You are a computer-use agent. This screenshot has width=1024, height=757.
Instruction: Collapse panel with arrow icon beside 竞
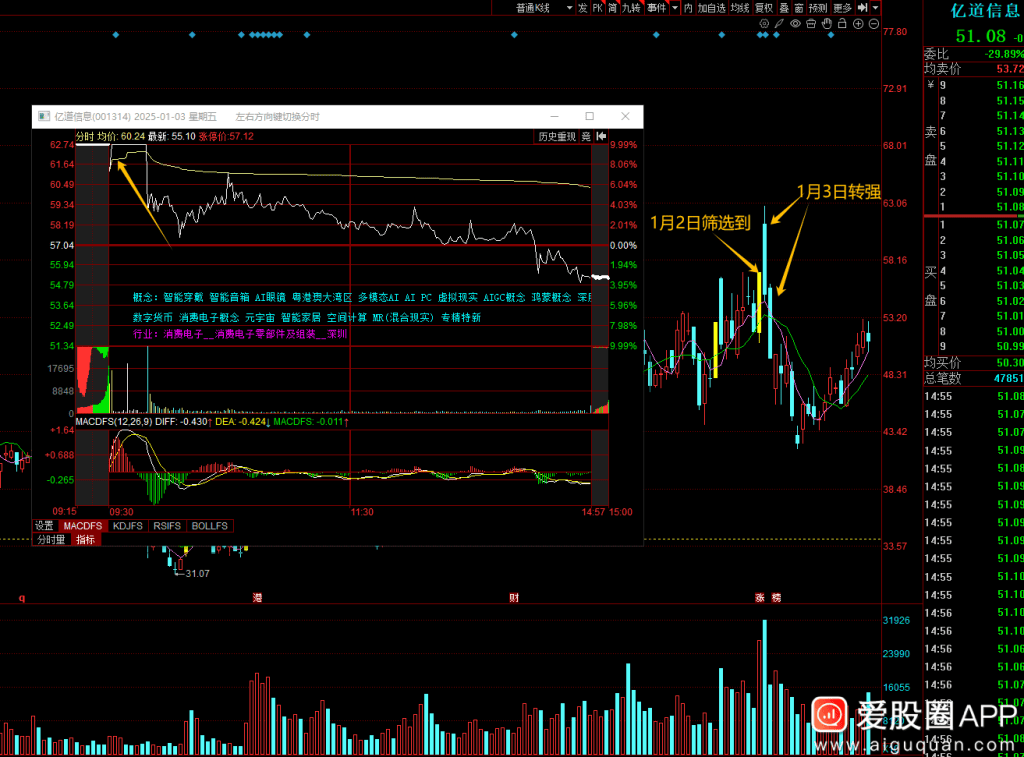tap(602, 136)
